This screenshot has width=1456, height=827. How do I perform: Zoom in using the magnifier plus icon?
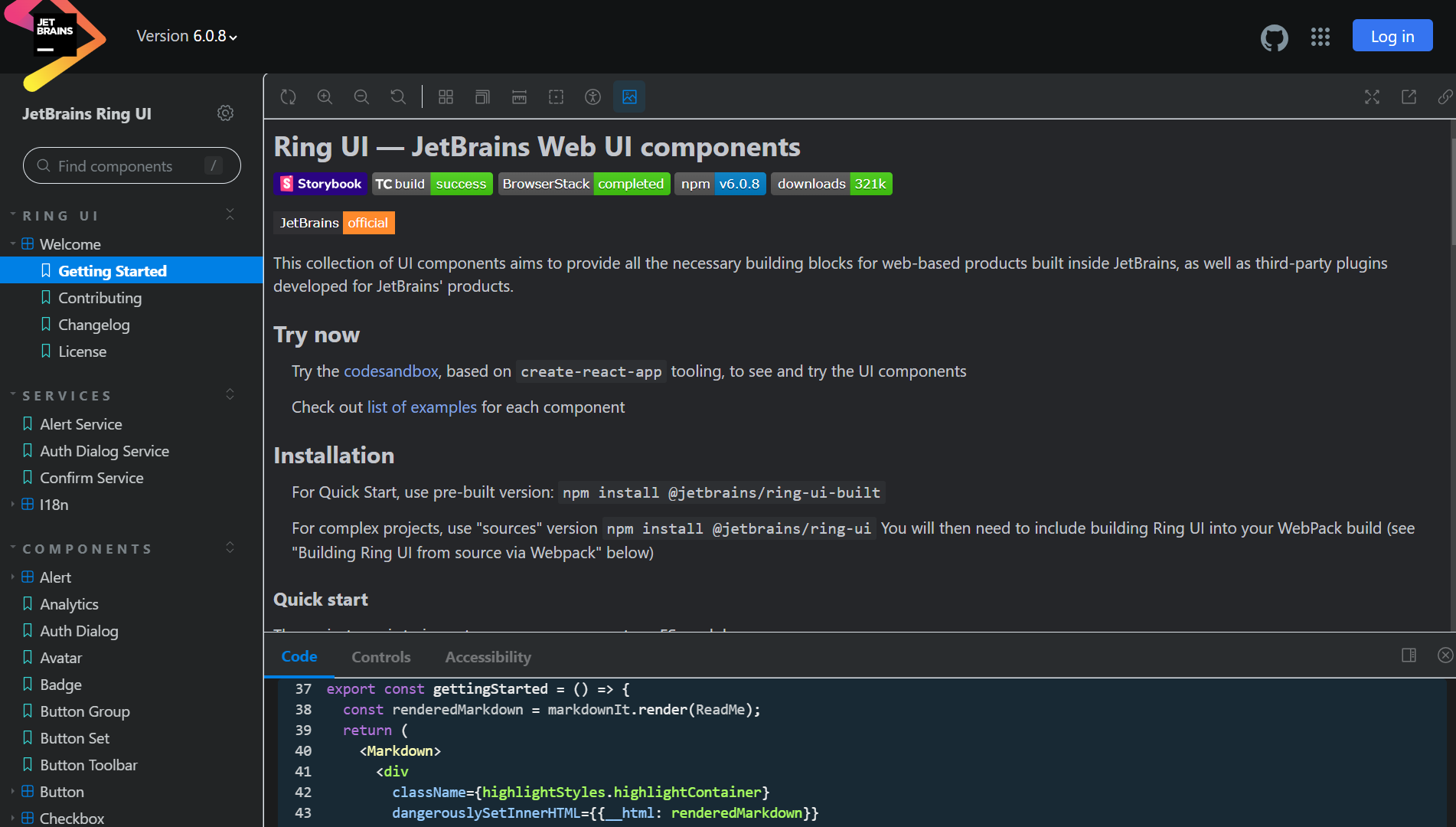tap(325, 97)
